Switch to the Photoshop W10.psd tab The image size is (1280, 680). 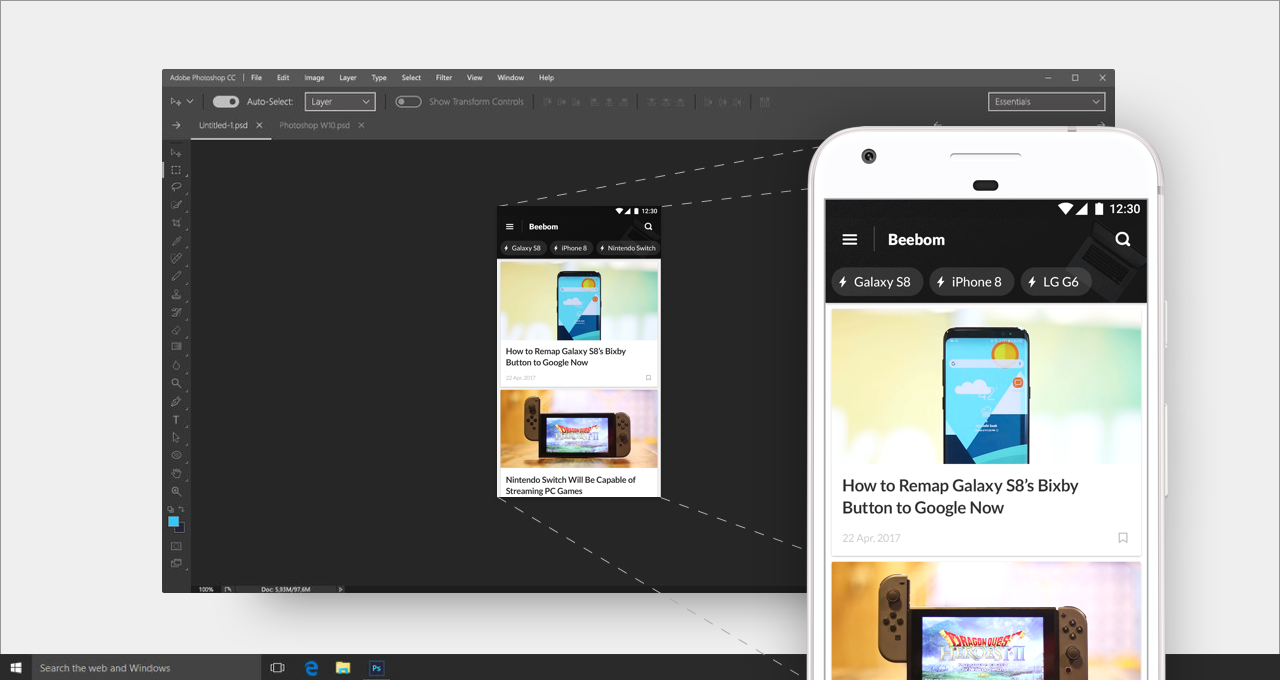315,125
